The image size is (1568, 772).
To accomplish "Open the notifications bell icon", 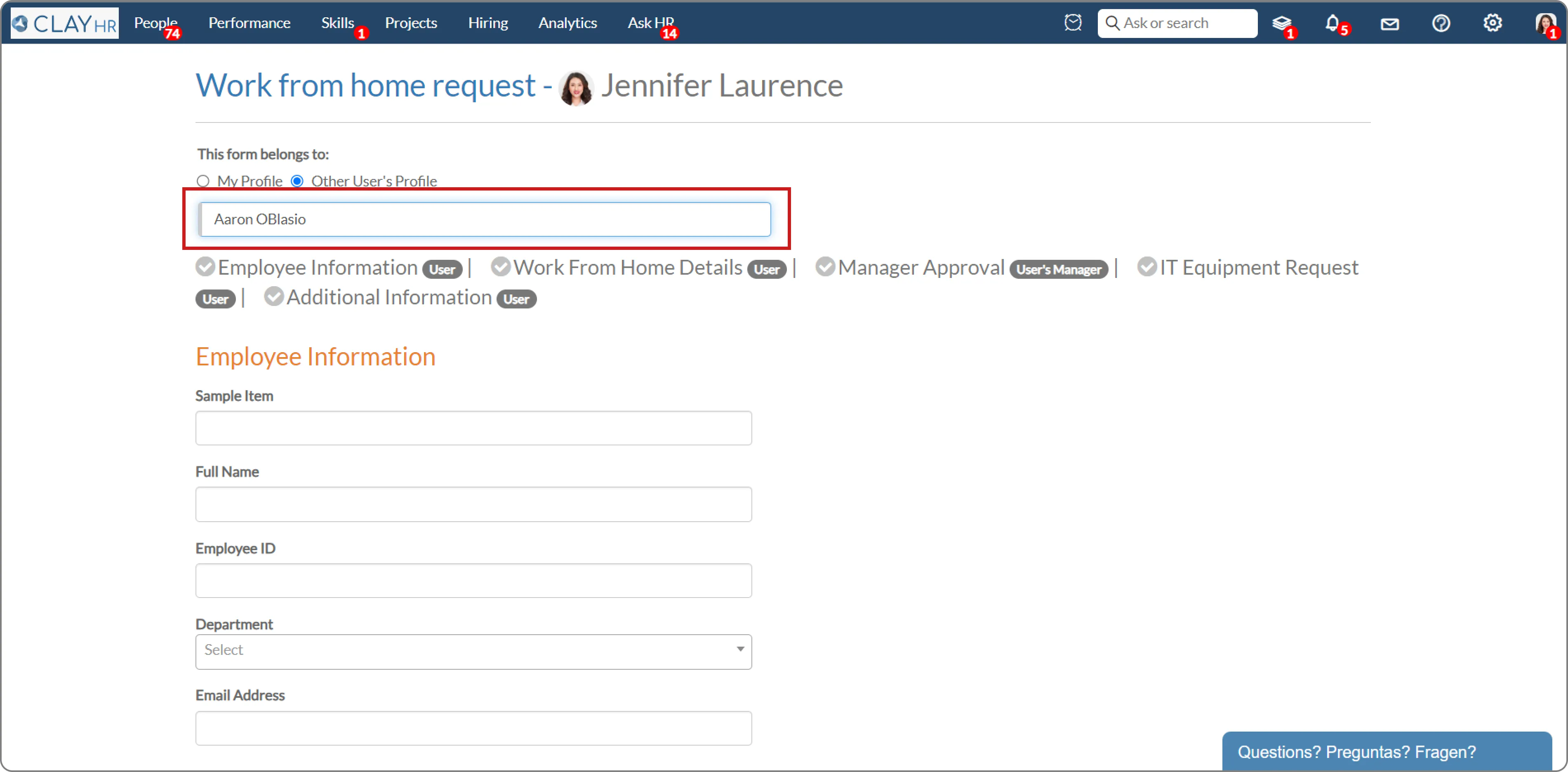I will pyautogui.click(x=1332, y=23).
